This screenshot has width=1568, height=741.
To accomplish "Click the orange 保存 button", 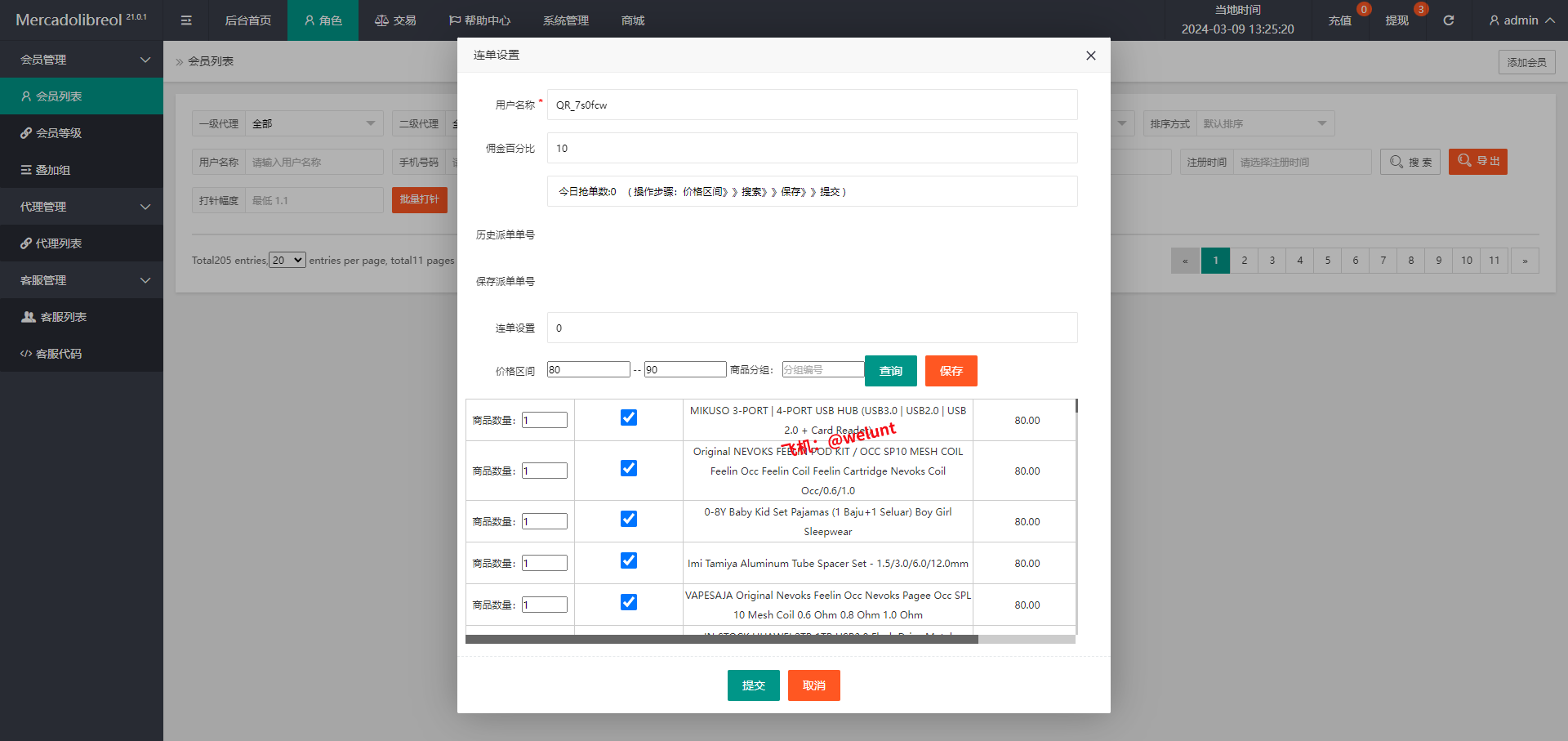I will 951,371.
